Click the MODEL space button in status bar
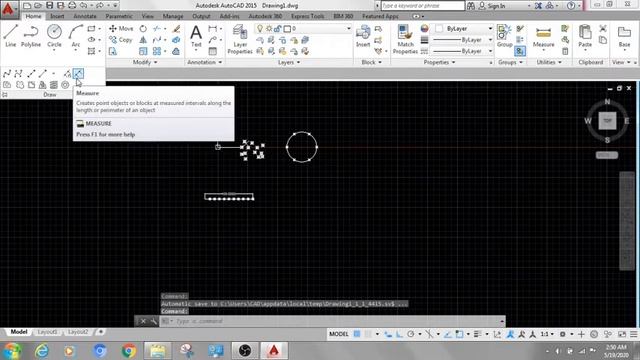 pos(338,334)
